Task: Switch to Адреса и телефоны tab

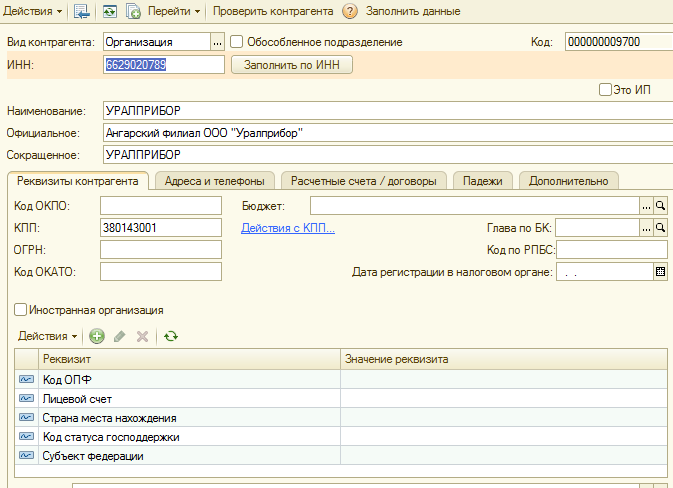Action: [214, 181]
